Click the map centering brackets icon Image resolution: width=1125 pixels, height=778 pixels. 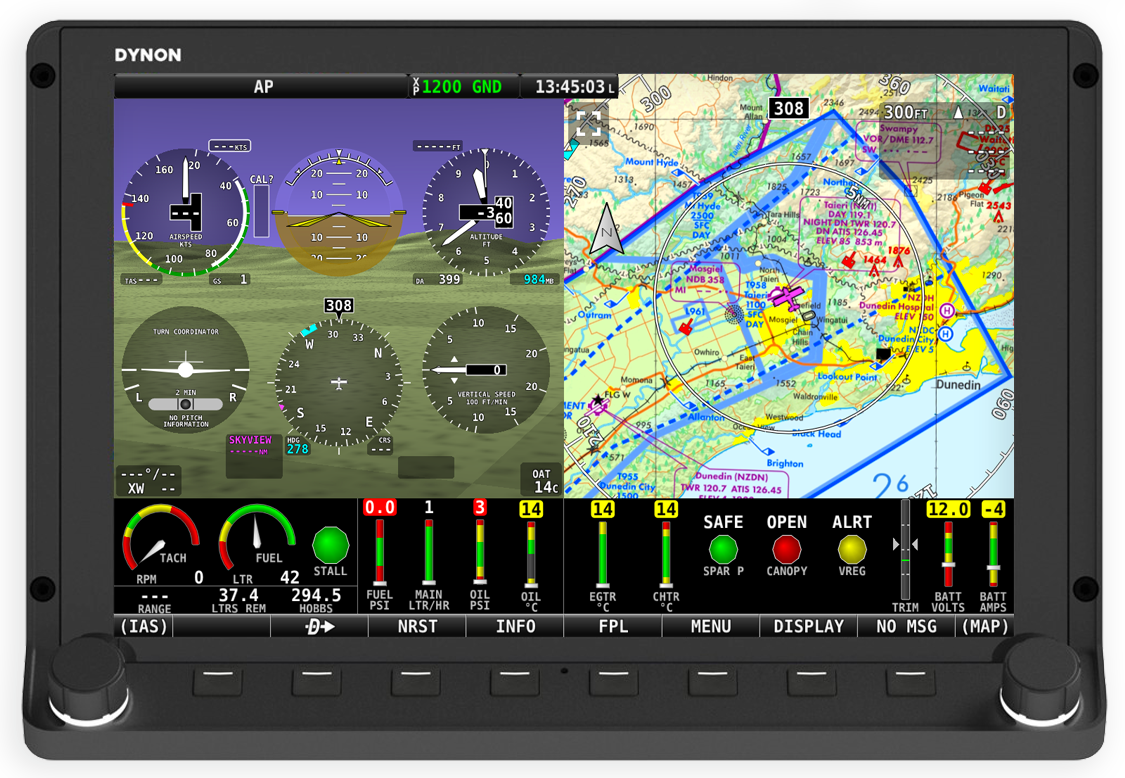point(591,125)
